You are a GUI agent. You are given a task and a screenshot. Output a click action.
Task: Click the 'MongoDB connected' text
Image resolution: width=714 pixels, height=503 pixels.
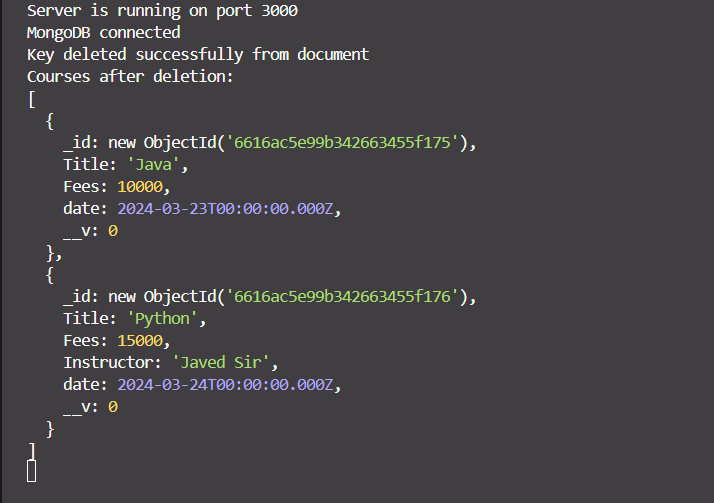click(103, 33)
